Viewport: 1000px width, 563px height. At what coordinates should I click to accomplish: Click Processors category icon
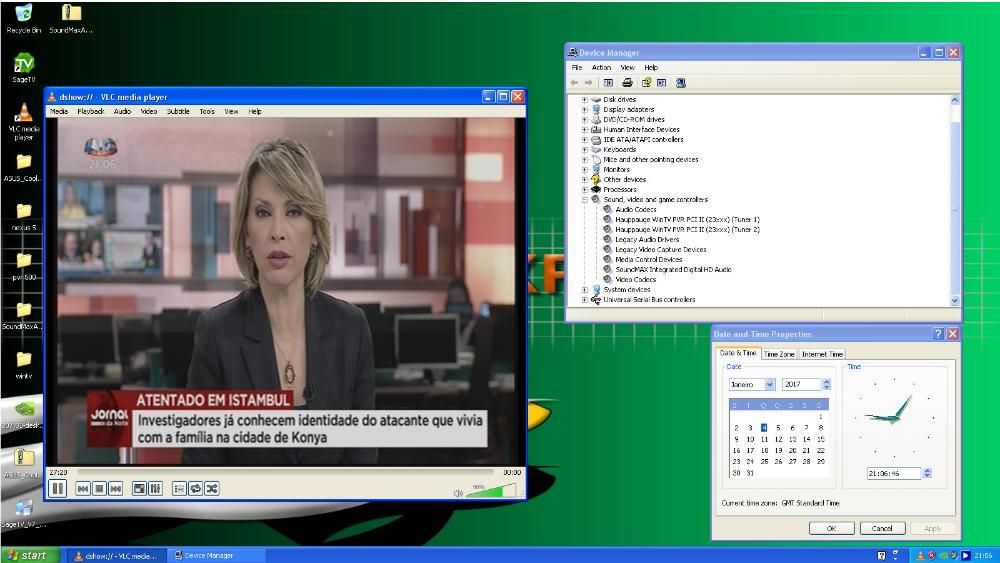[596, 190]
